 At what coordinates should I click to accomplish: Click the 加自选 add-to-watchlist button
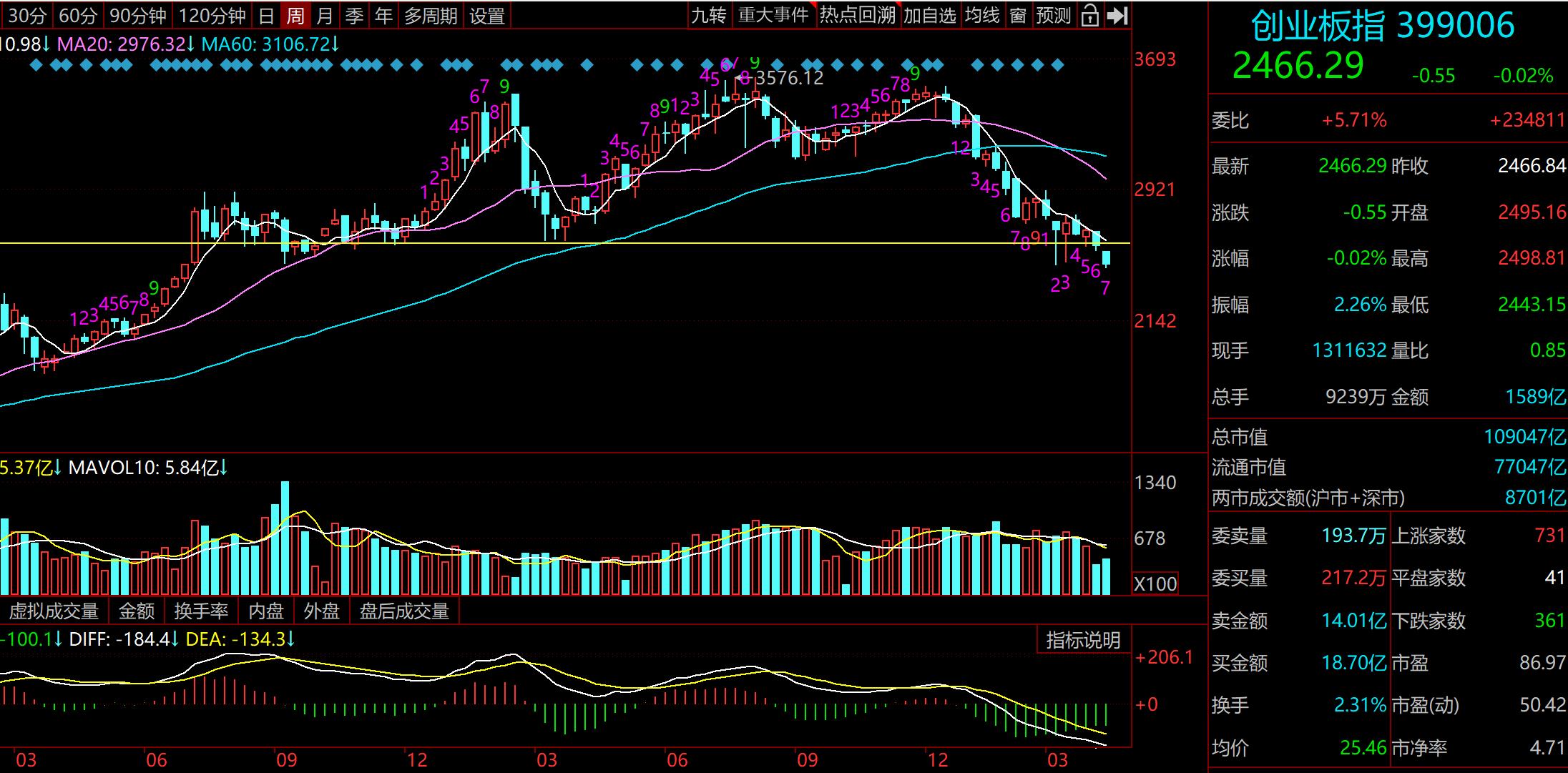point(929,15)
